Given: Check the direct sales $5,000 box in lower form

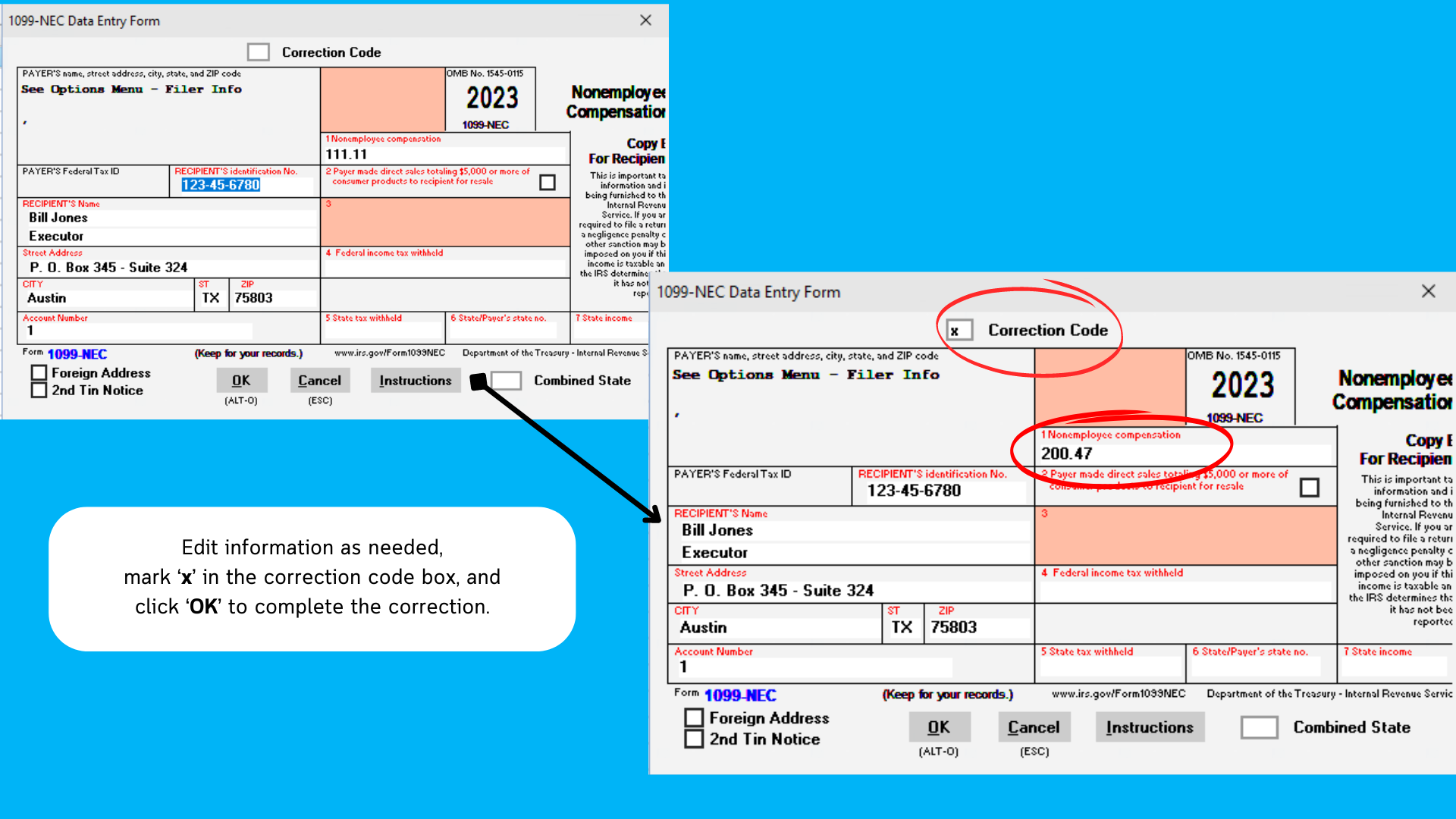Looking at the screenshot, I should coord(1309,488).
